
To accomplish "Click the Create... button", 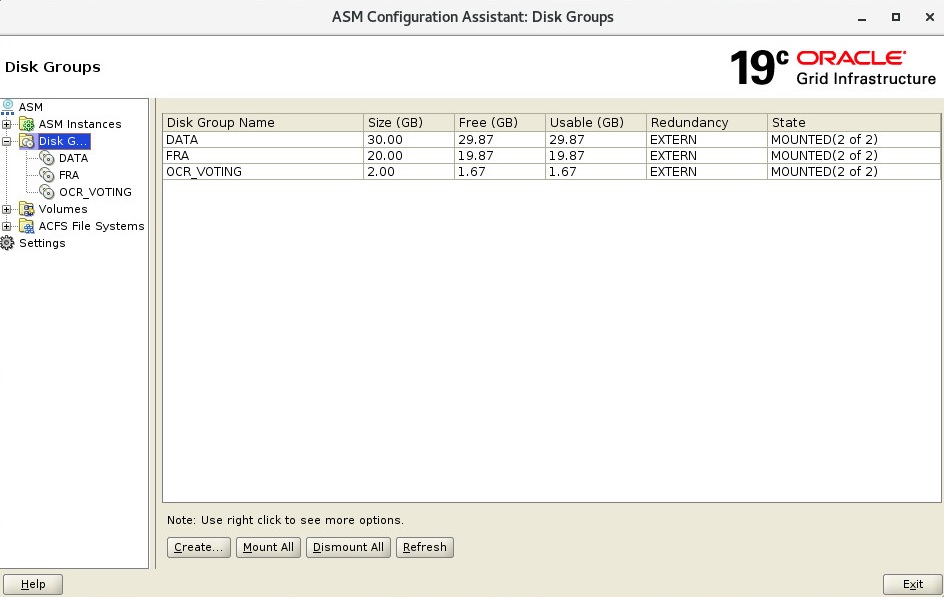I will pos(199,547).
